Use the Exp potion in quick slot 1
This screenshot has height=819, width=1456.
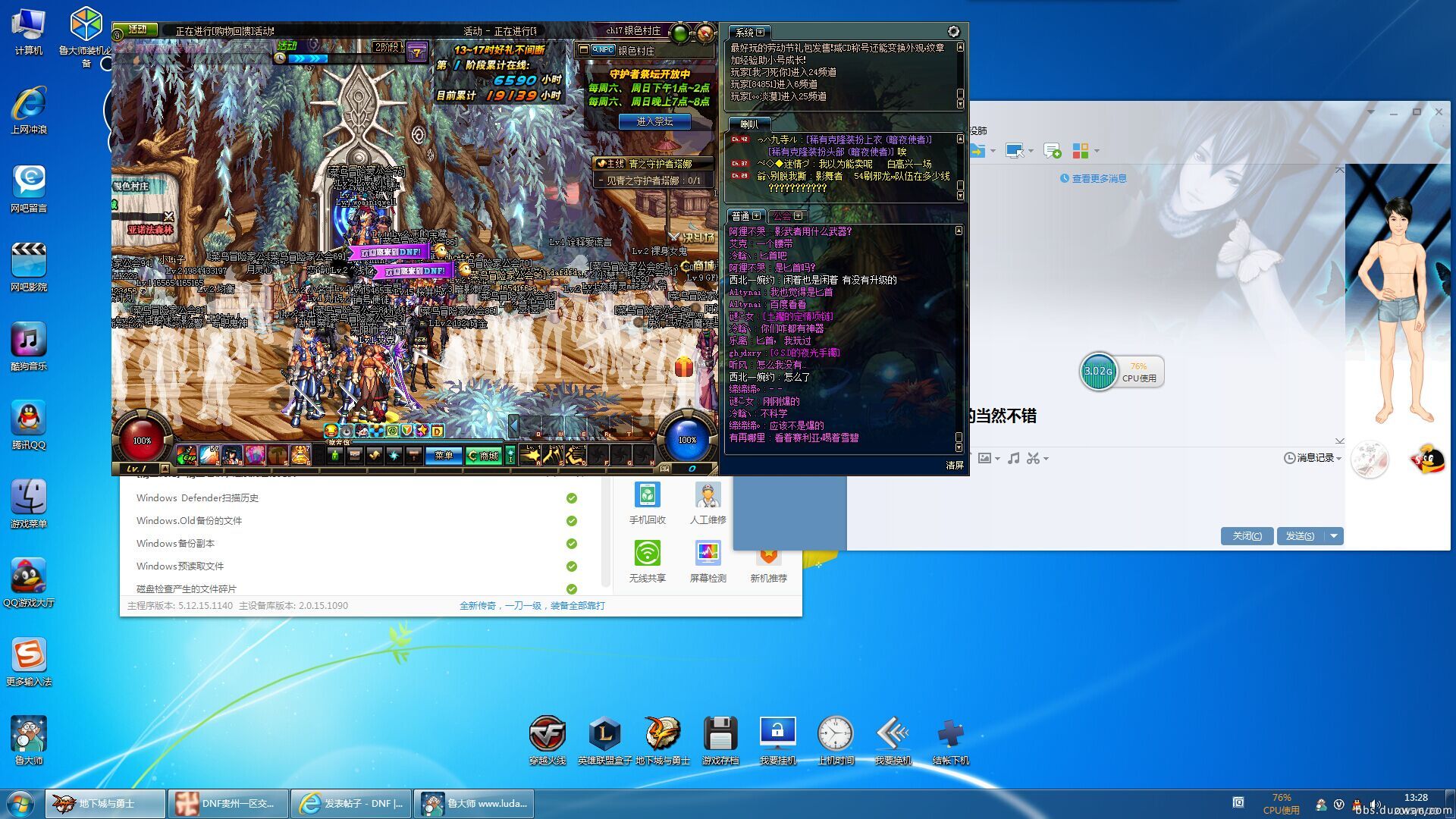(x=187, y=455)
